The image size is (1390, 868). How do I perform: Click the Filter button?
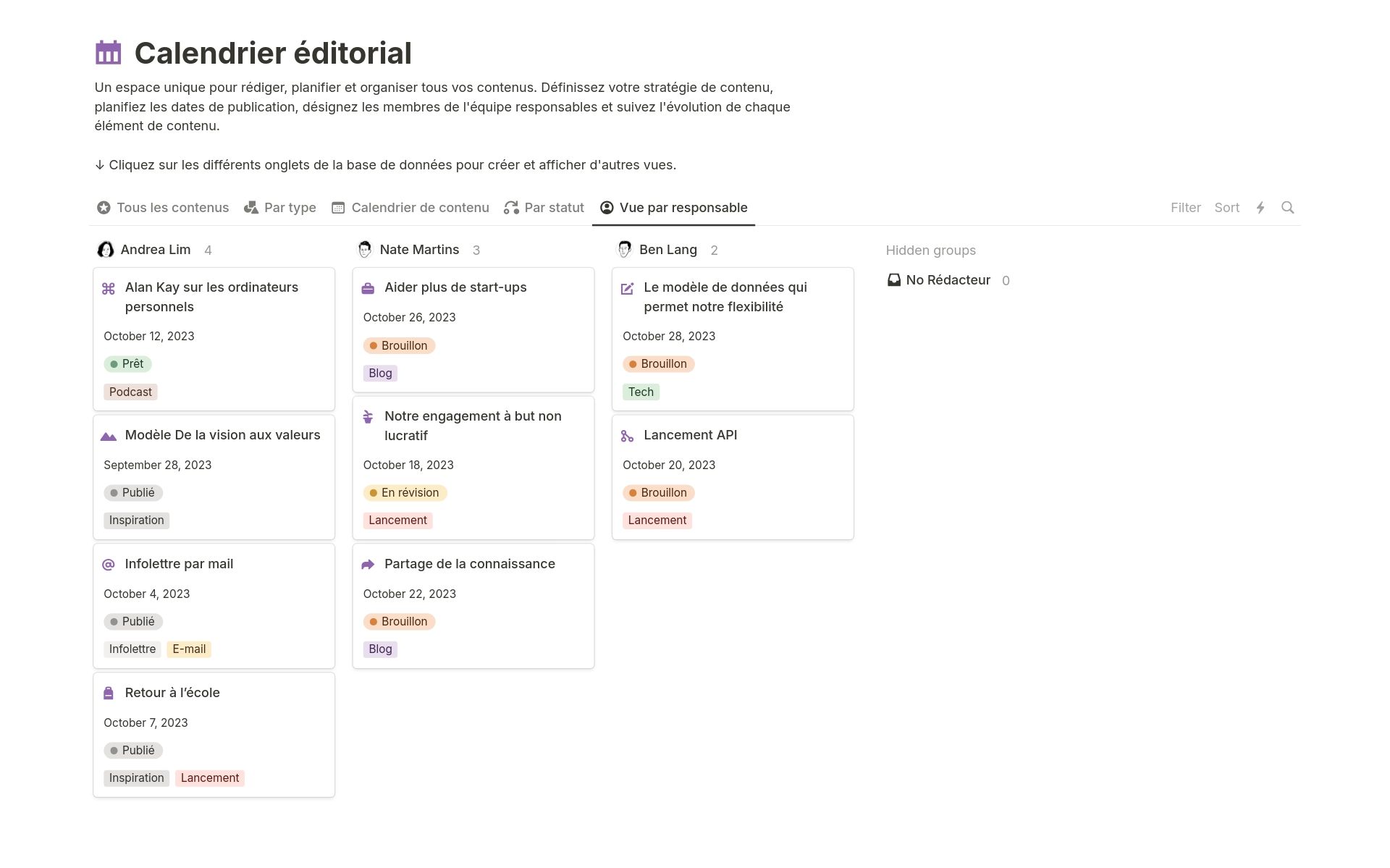coord(1186,208)
